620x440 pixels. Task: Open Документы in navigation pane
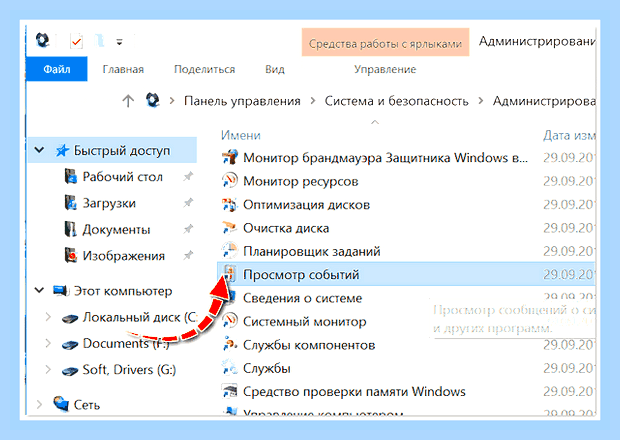[x=116, y=230]
